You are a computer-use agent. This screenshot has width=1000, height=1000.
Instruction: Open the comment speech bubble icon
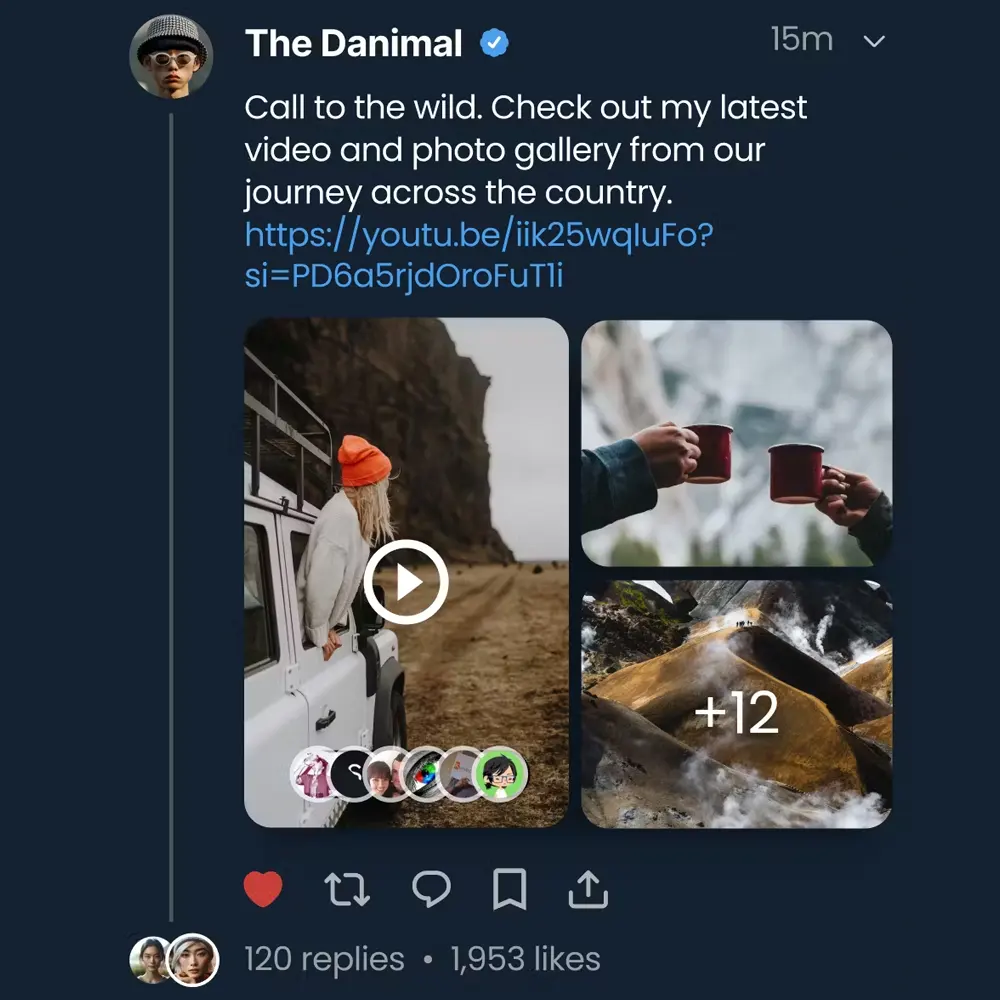(x=431, y=888)
